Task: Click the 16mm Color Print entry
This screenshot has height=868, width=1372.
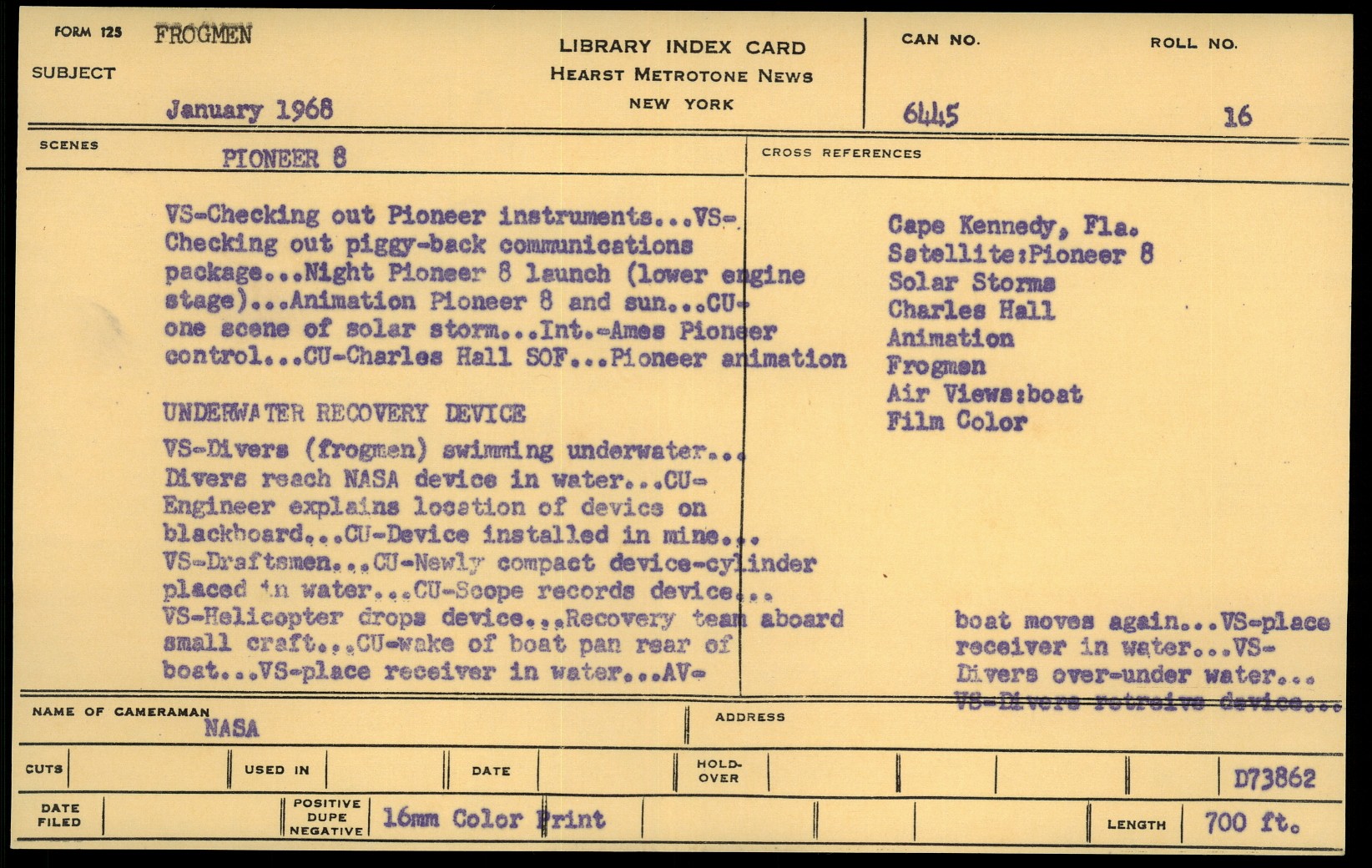Action: click(493, 819)
